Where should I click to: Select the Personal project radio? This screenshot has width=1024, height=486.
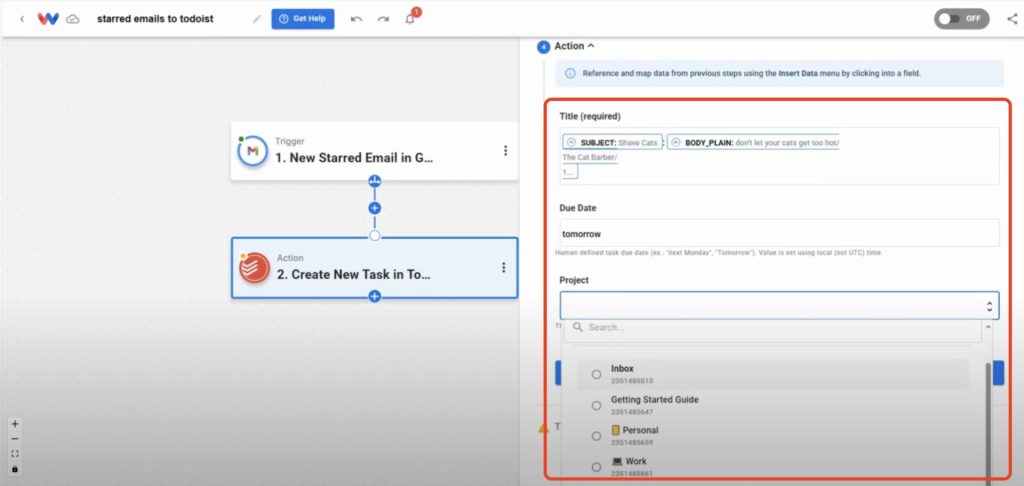[596, 436]
